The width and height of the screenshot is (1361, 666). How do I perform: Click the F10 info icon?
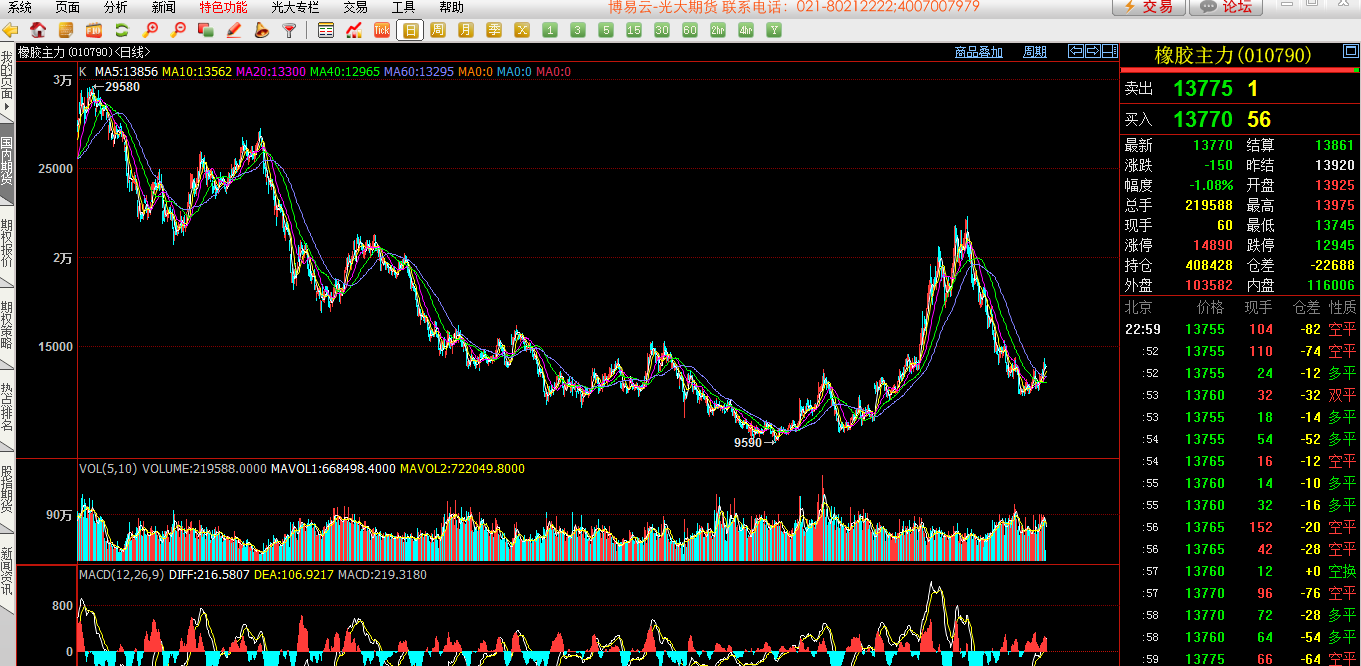click(93, 30)
